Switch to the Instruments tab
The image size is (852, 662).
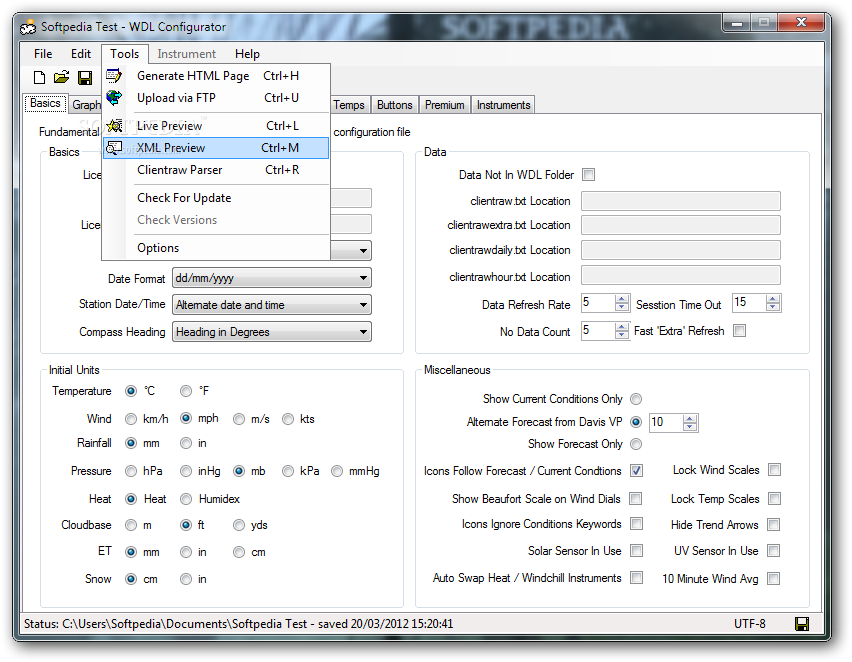(x=503, y=105)
